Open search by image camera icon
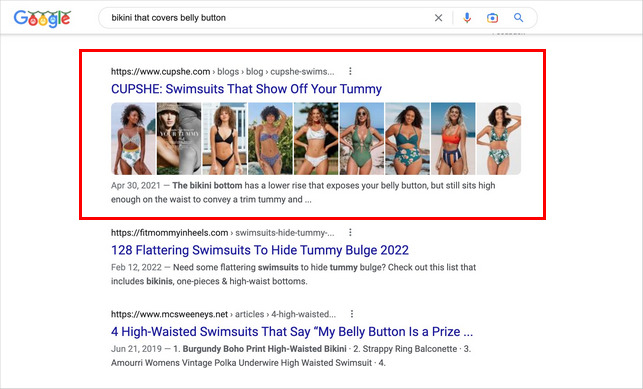This screenshot has width=643, height=389. click(x=492, y=18)
